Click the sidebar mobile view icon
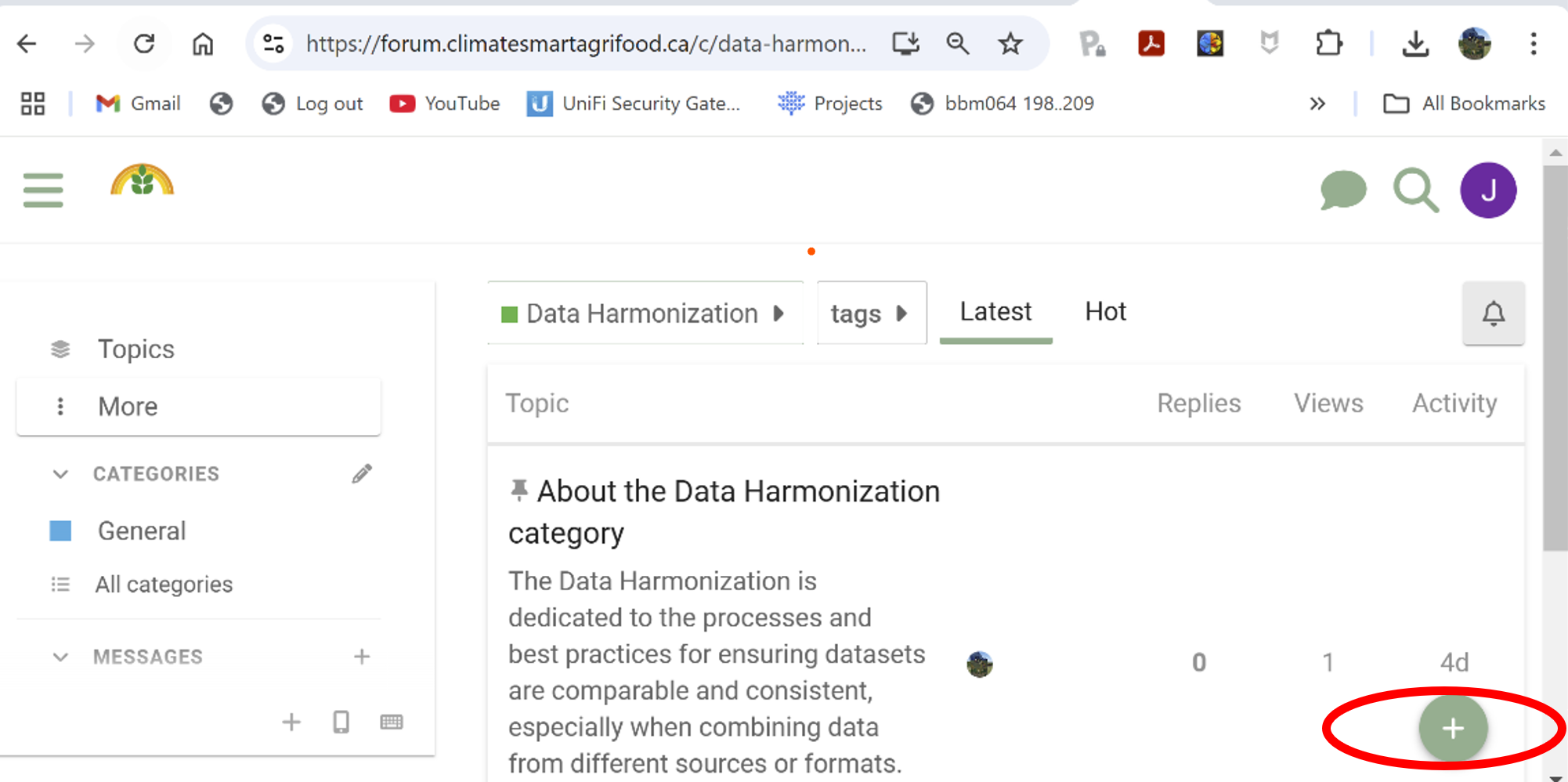 pos(341,722)
